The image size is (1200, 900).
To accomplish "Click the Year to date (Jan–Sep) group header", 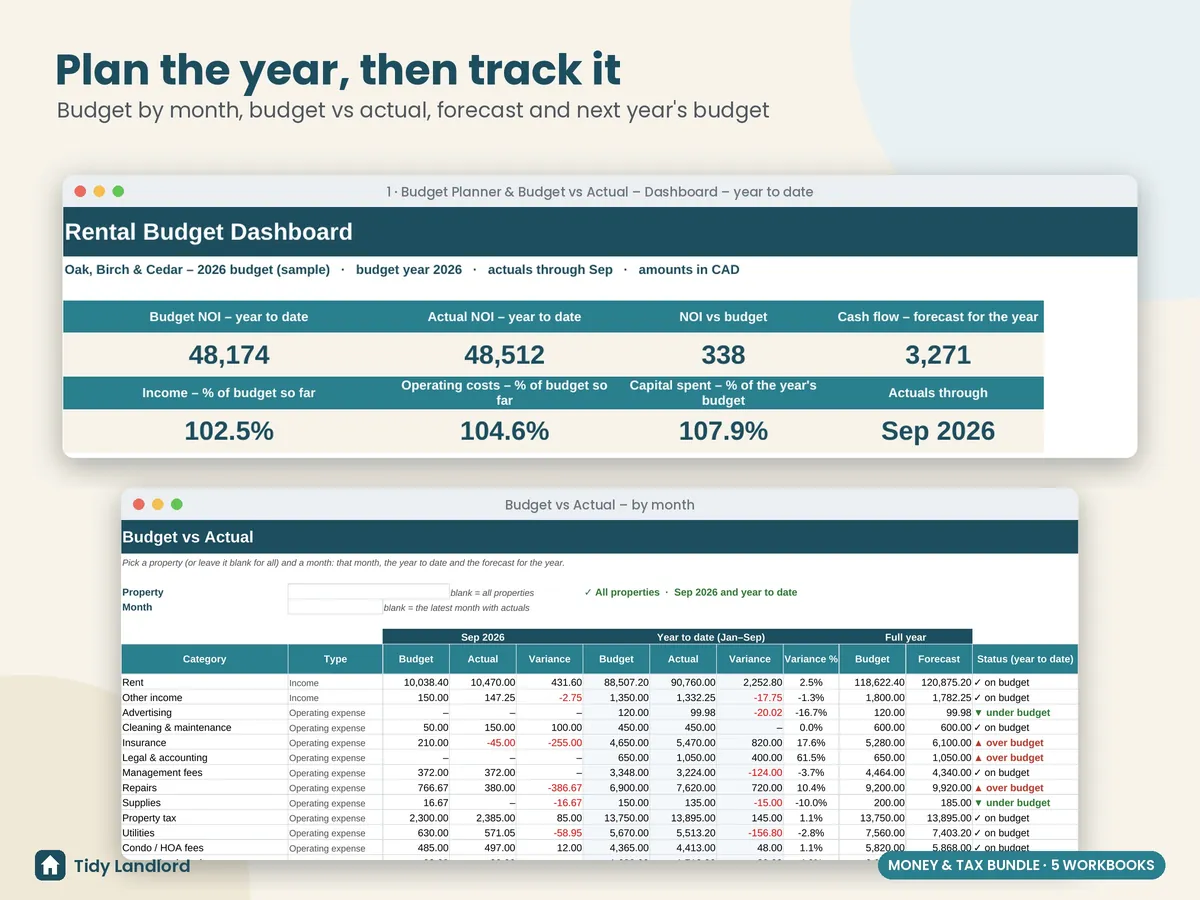I will [x=711, y=637].
